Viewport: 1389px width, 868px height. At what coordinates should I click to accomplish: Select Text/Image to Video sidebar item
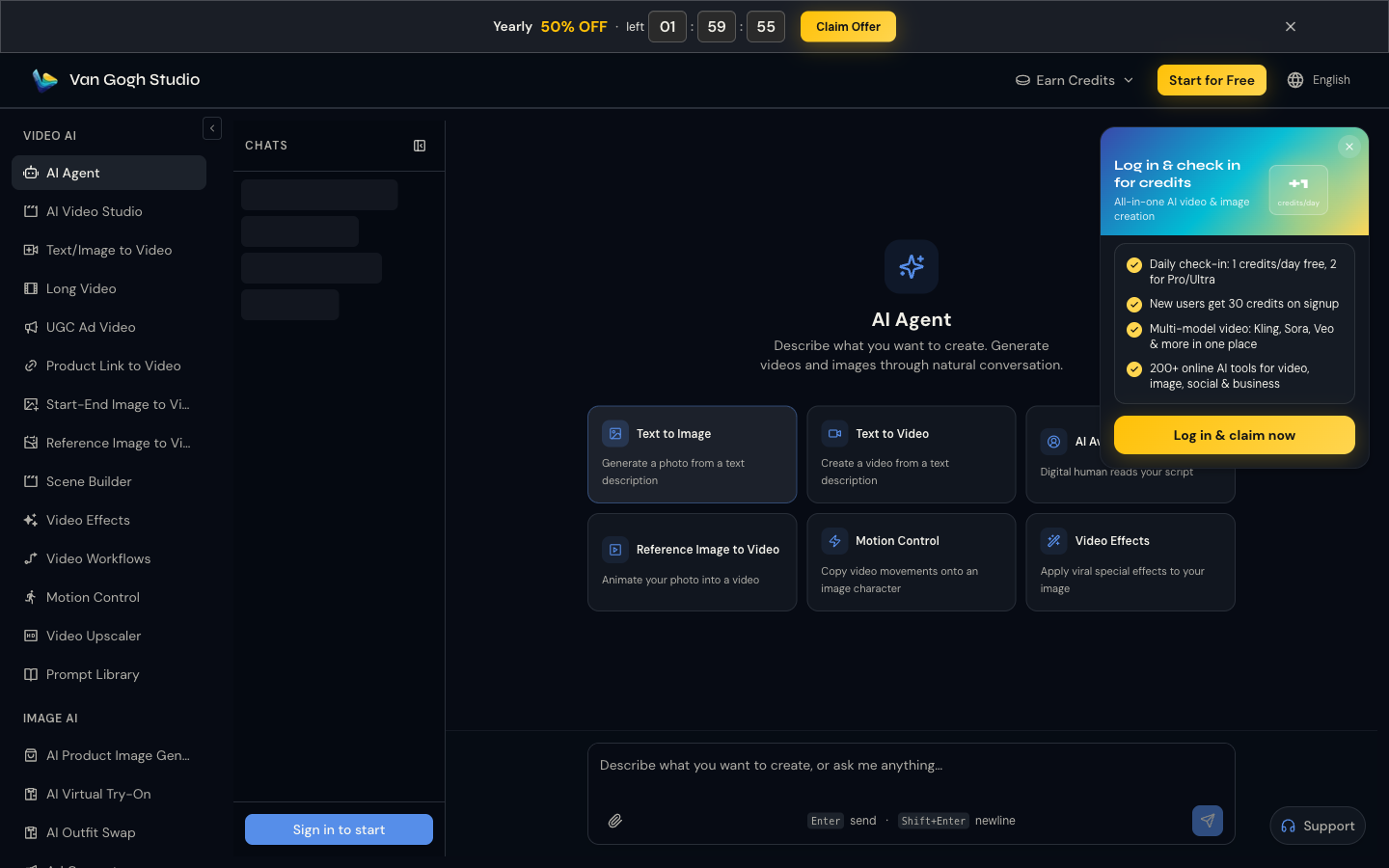click(109, 250)
